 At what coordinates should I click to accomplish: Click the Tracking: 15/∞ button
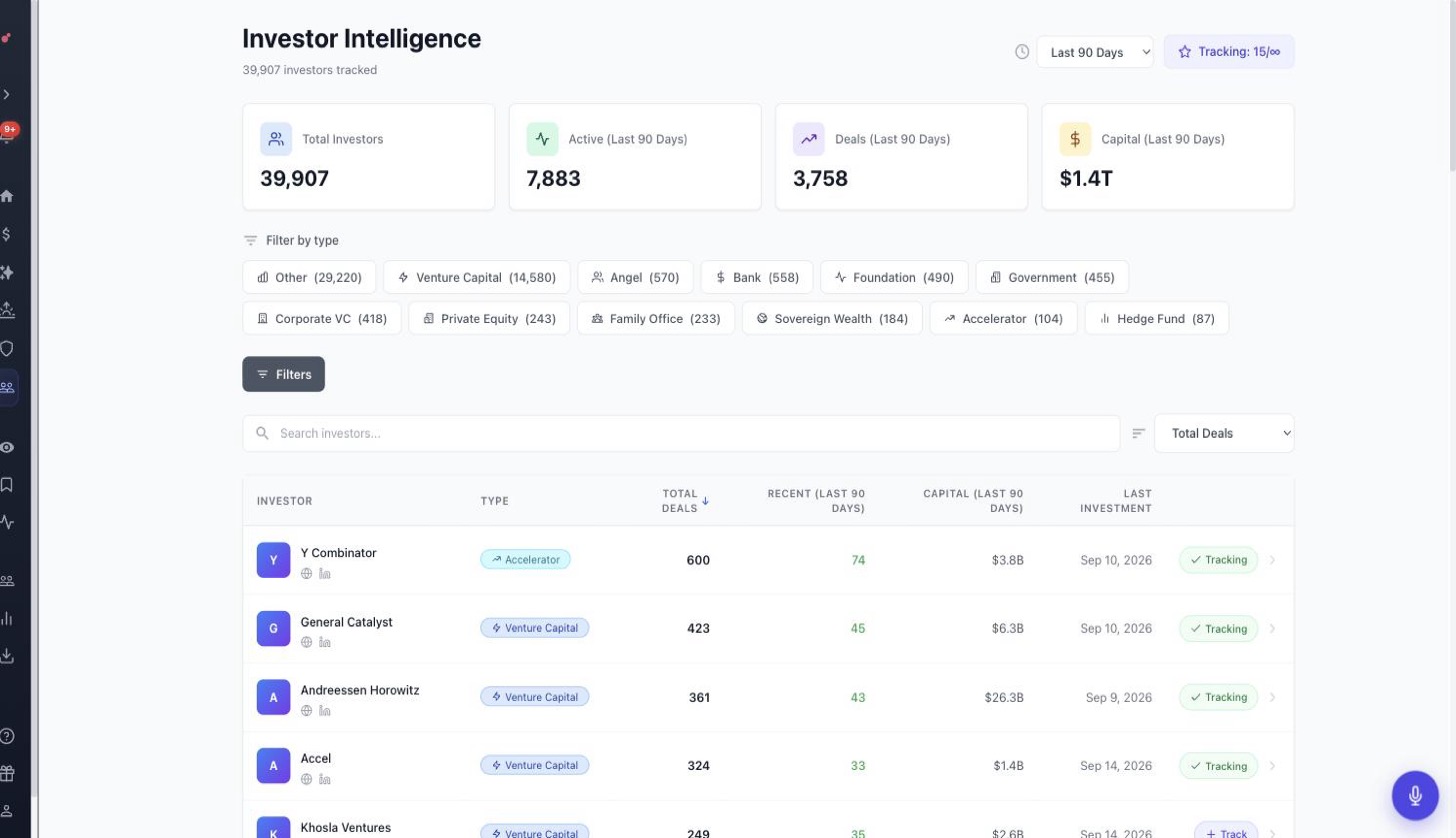coord(1229,52)
